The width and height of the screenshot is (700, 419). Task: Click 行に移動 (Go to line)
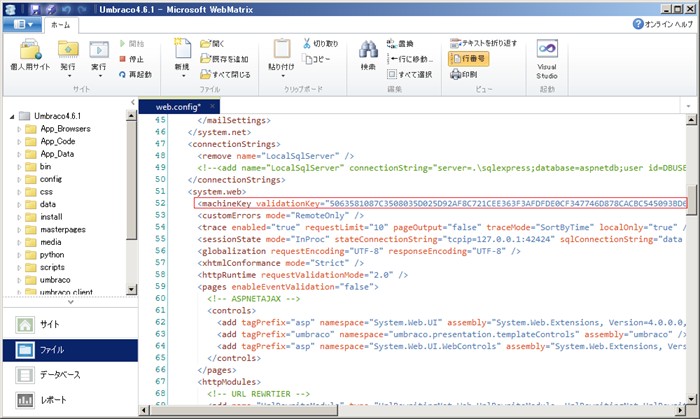410,59
